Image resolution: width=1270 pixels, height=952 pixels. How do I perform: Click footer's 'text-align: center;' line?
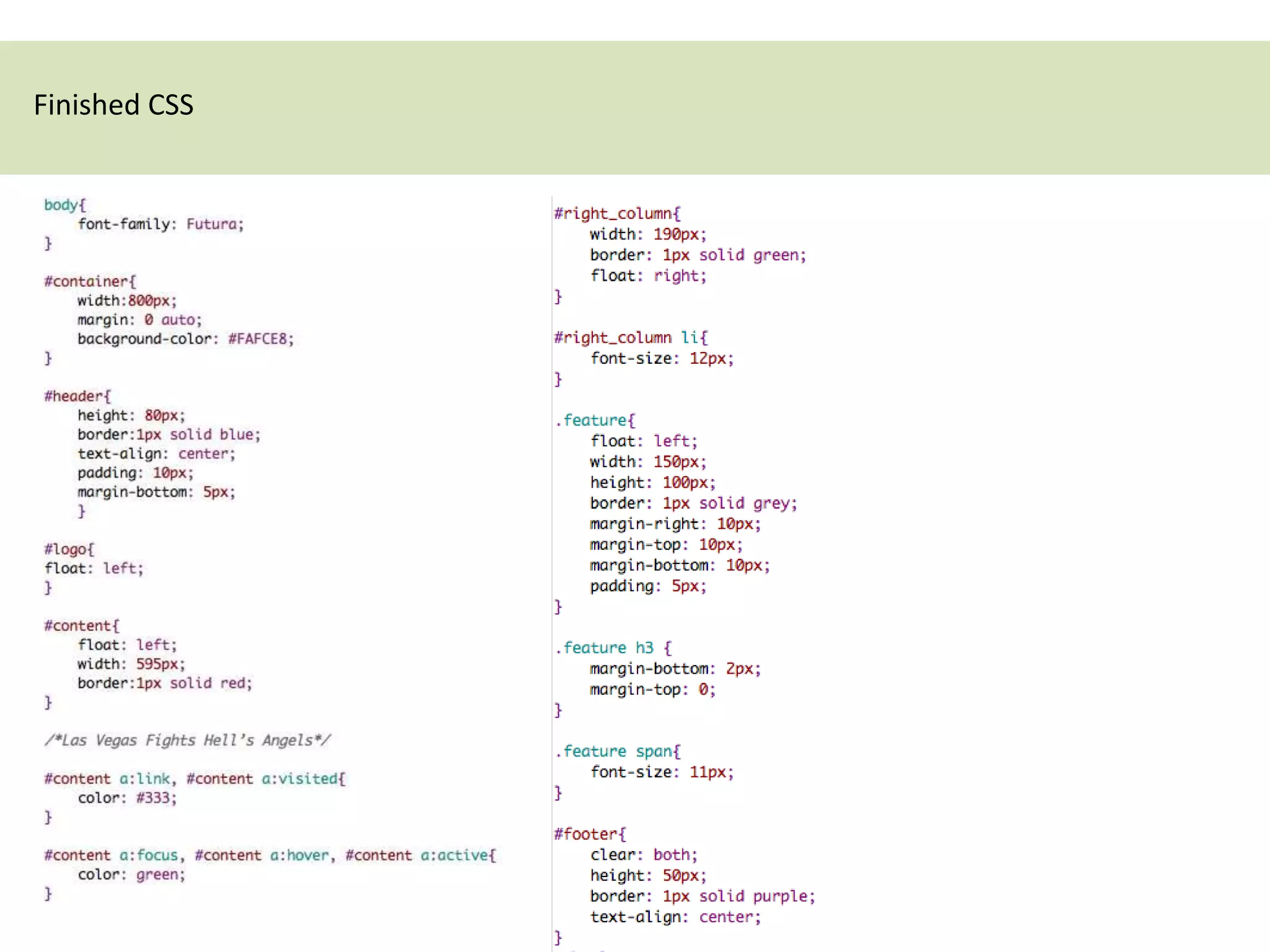click(x=676, y=917)
